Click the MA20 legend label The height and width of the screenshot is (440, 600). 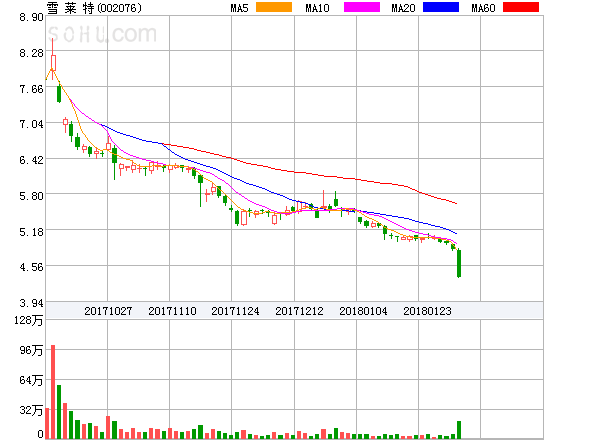pyautogui.click(x=403, y=8)
